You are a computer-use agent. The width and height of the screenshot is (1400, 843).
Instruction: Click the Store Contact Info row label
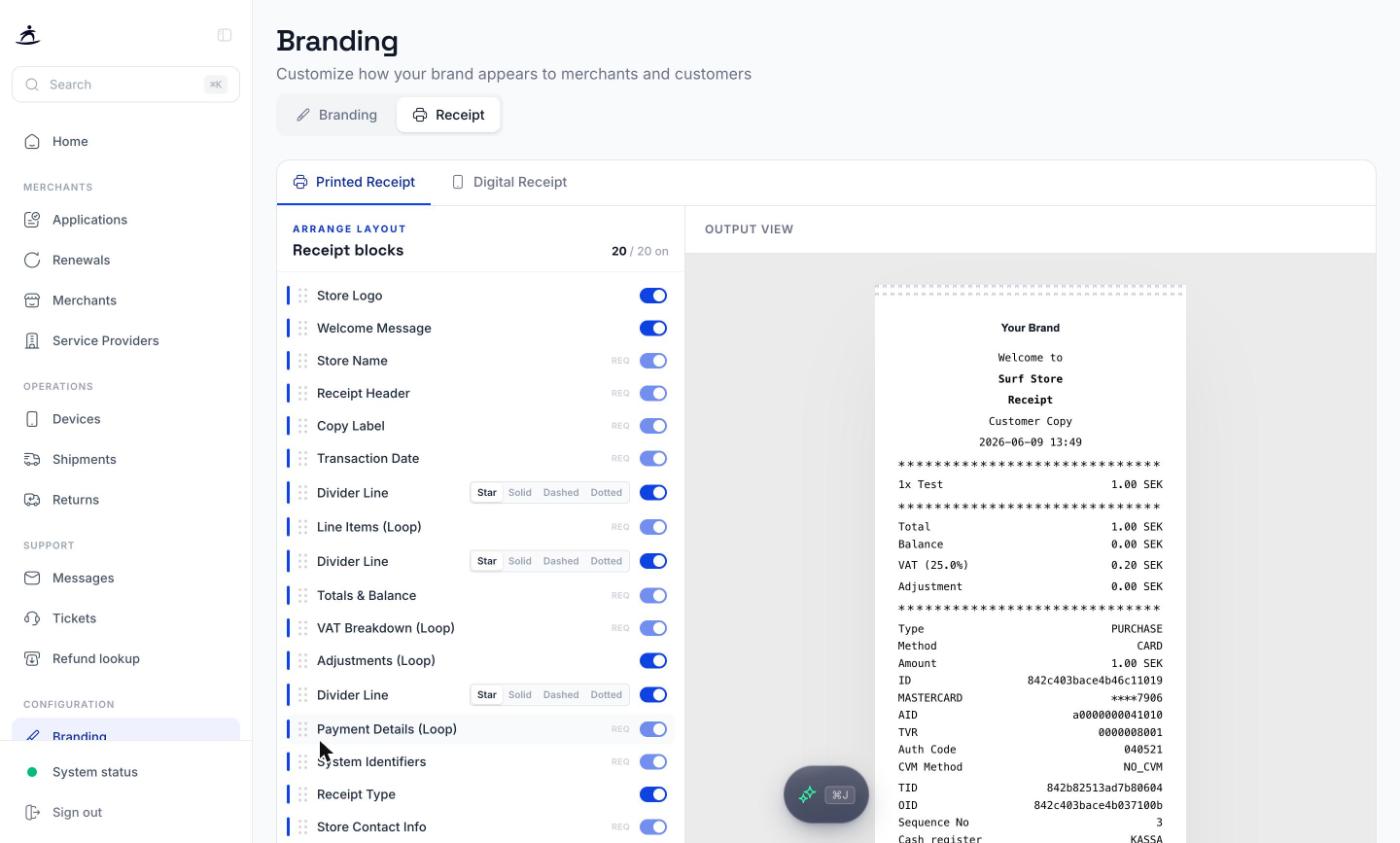point(371,827)
